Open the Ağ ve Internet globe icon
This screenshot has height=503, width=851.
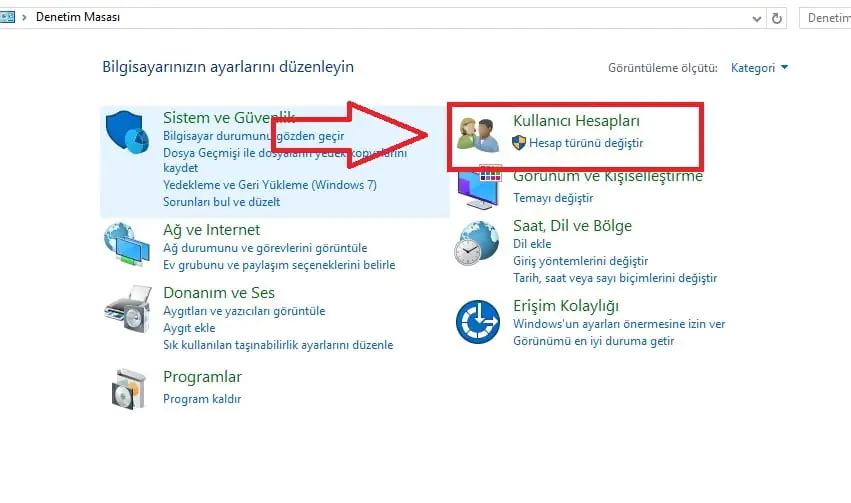click(x=127, y=244)
